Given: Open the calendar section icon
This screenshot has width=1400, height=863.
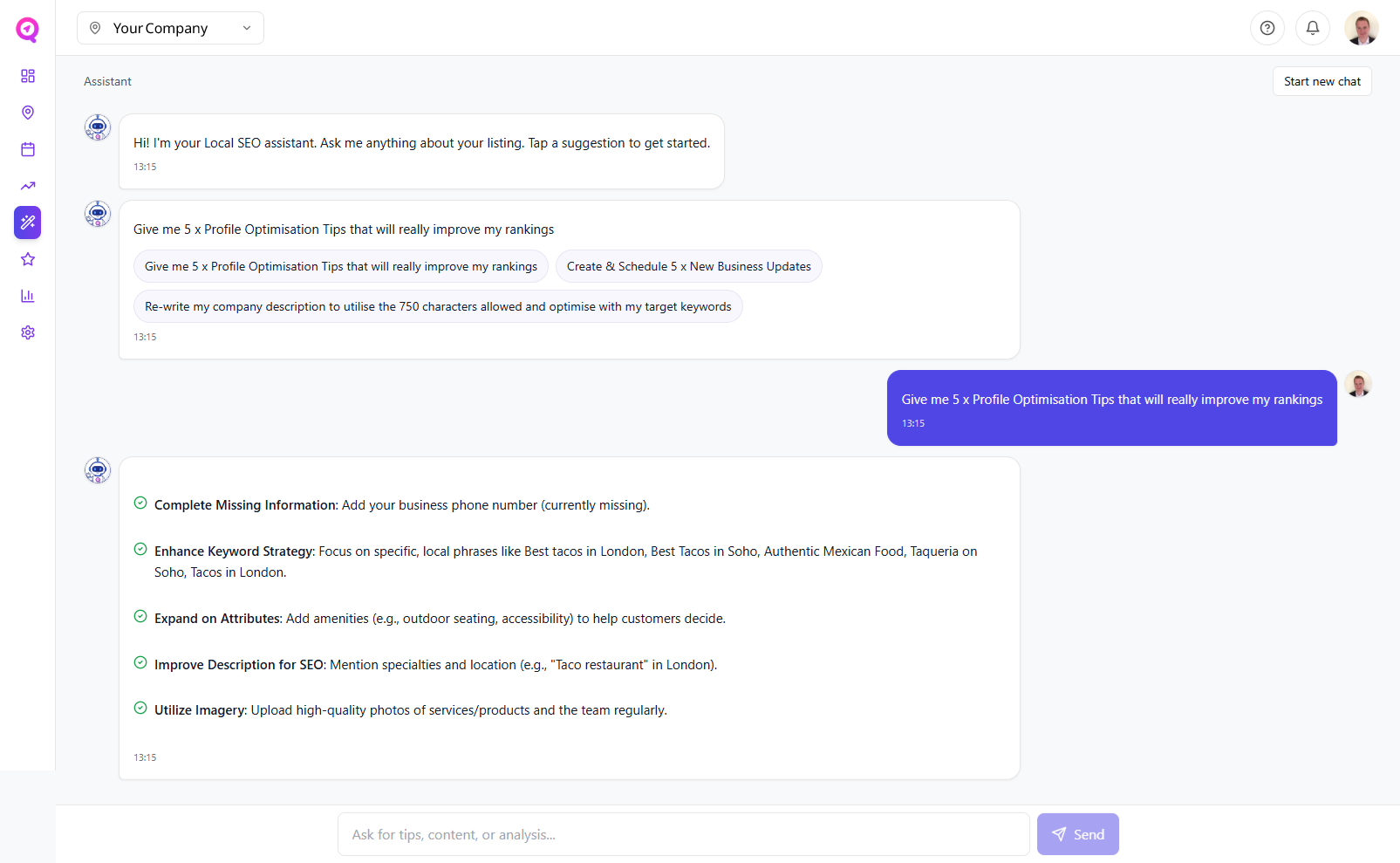Looking at the screenshot, I should (27, 149).
